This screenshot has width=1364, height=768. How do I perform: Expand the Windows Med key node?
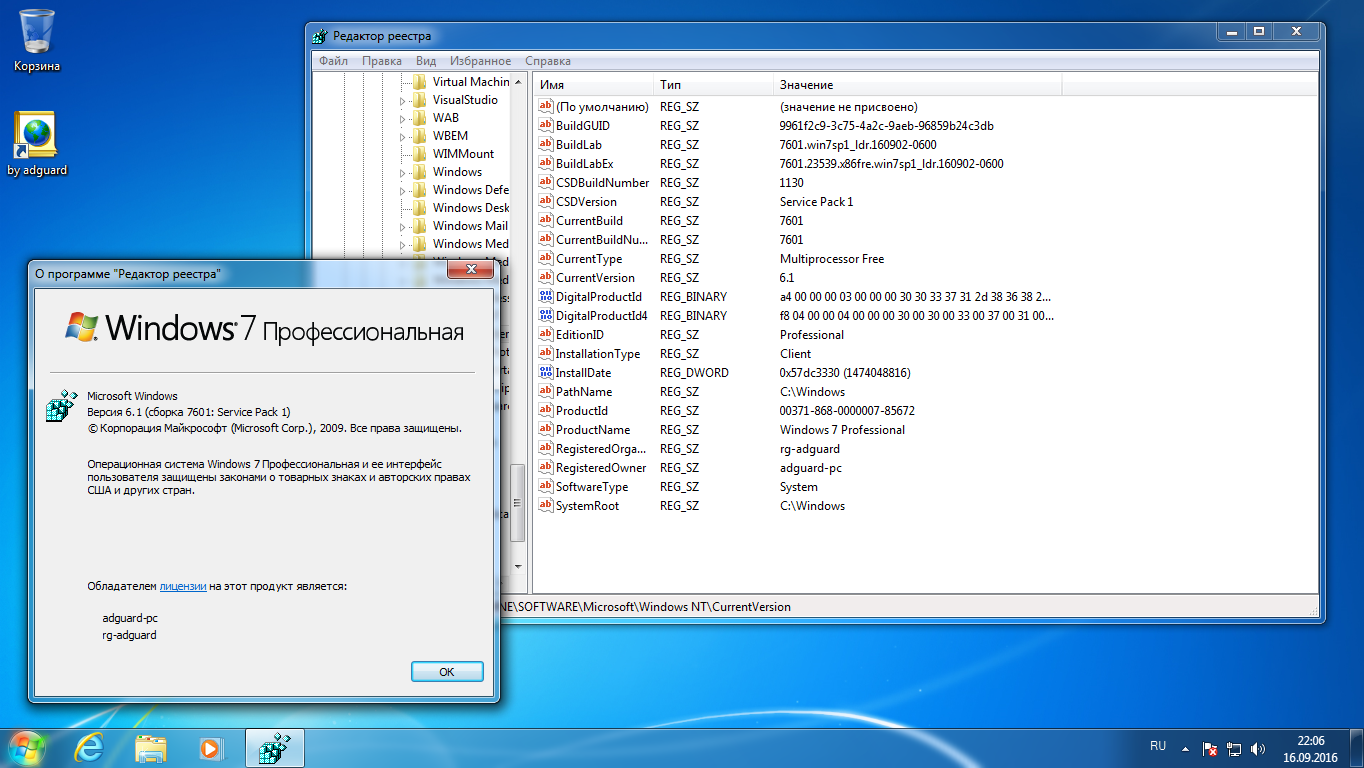pyautogui.click(x=403, y=244)
